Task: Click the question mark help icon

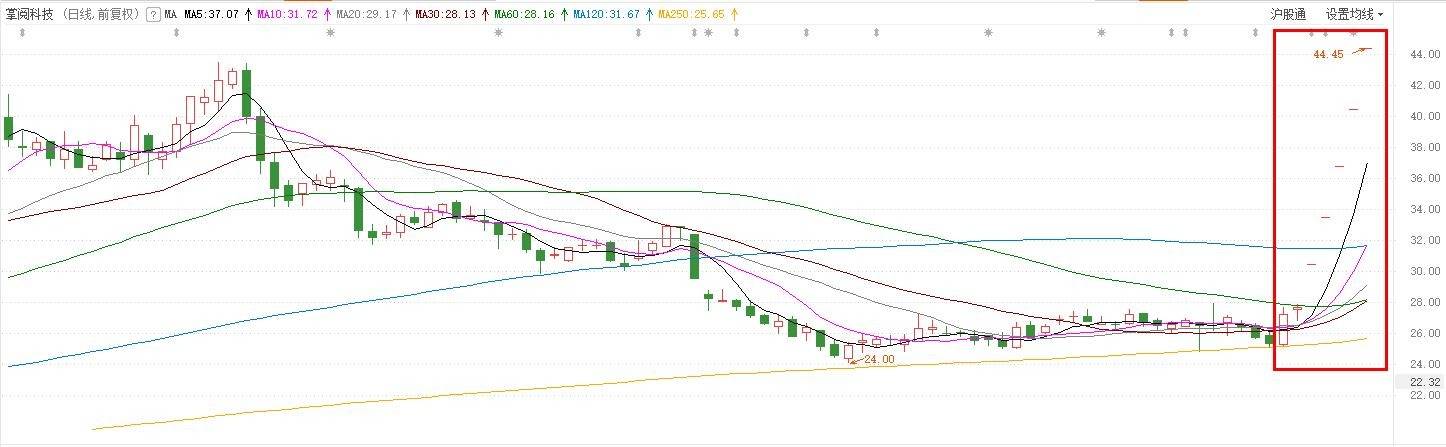Action: point(150,15)
